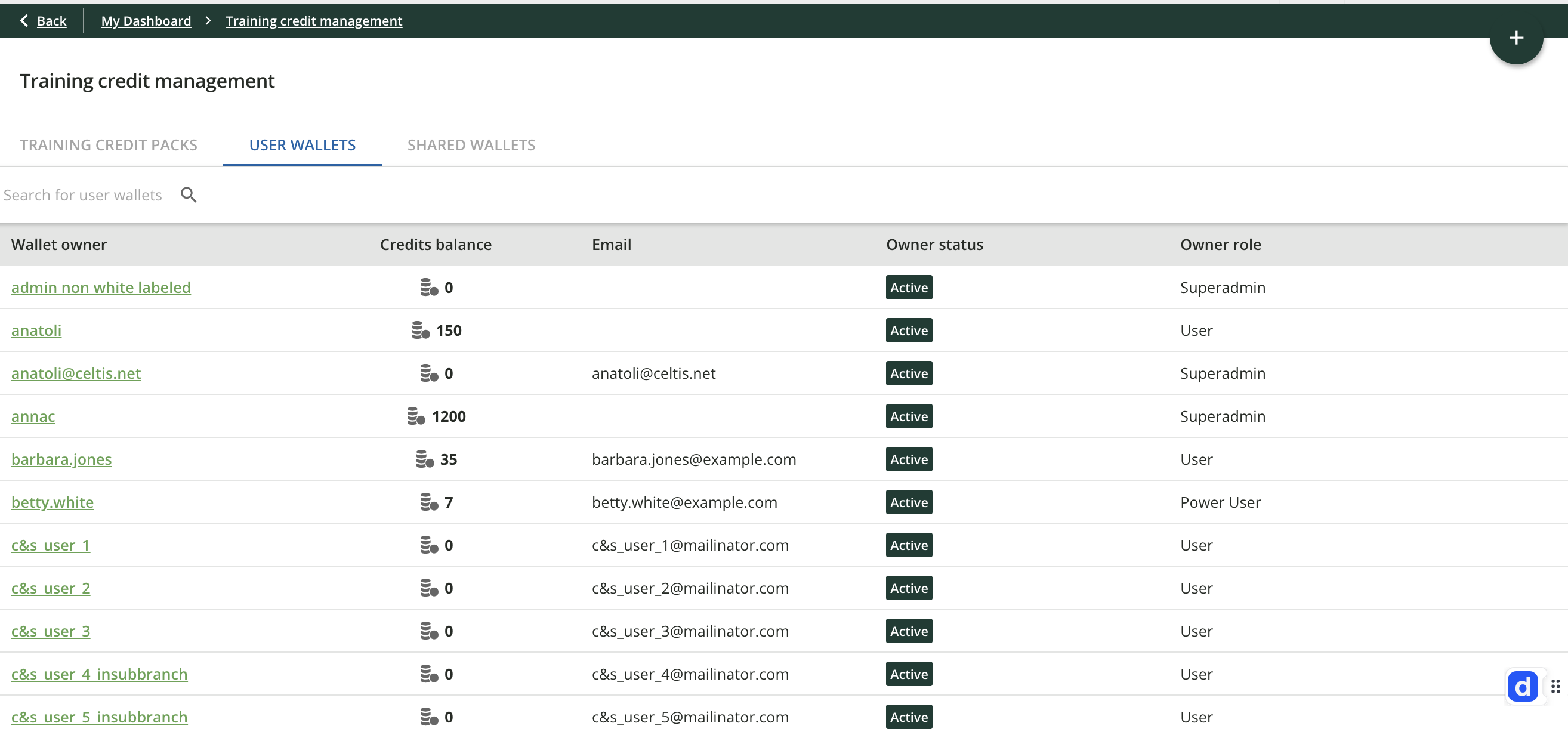
Task: Click Credits balance column header
Action: 436,245
